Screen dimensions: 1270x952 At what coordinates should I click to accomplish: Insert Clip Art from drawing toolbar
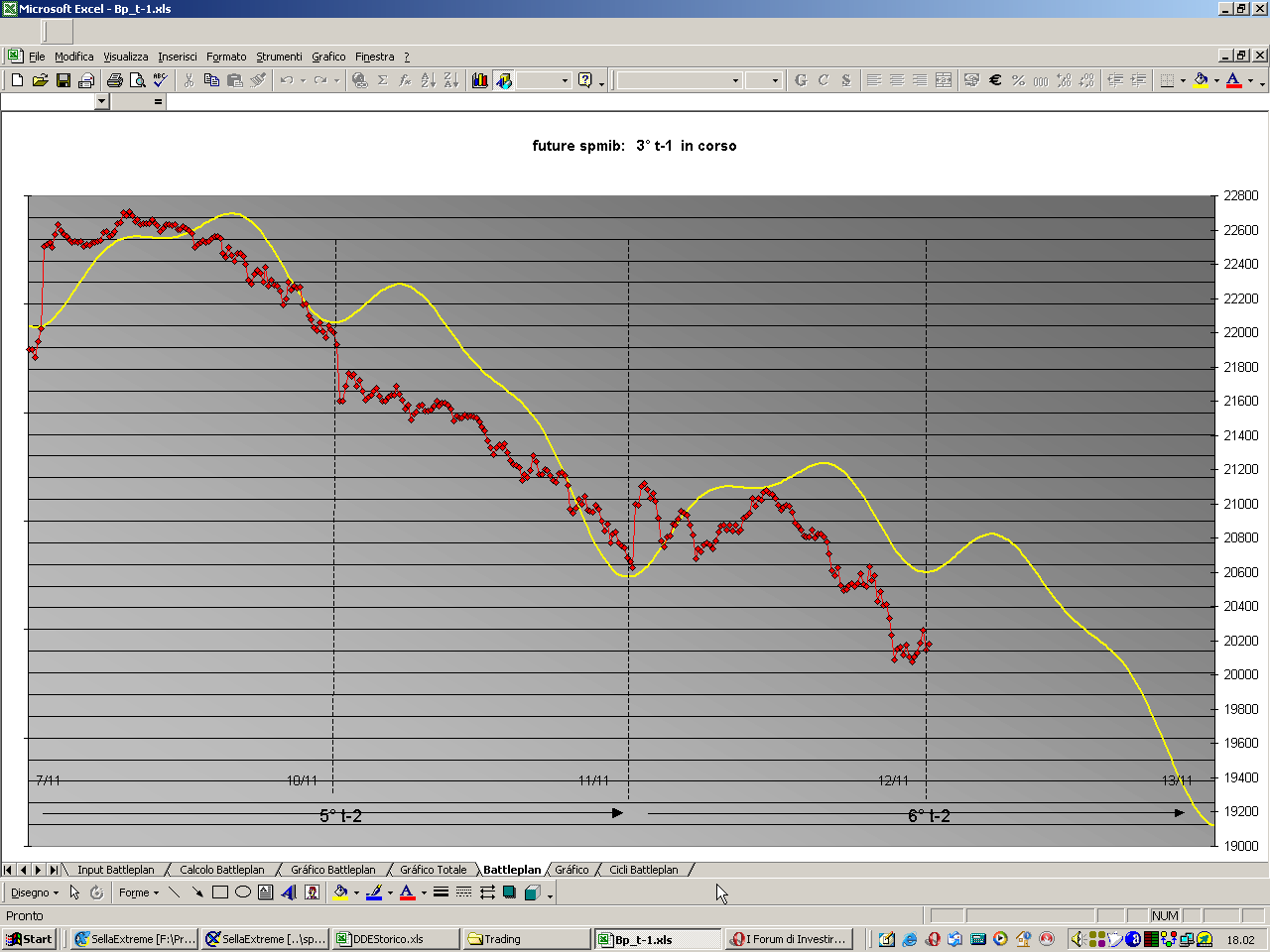[x=312, y=892]
